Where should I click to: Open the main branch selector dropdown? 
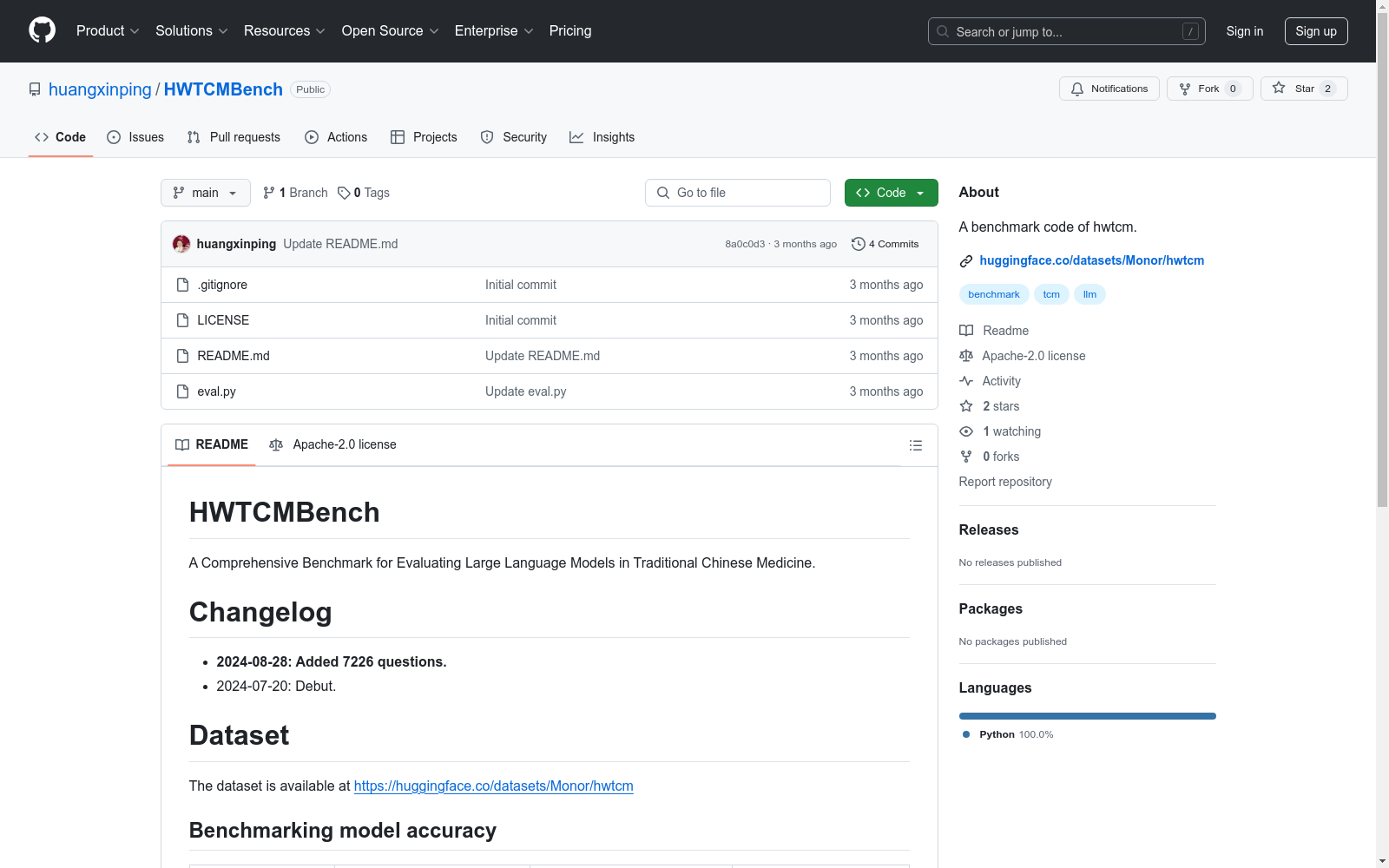[206, 193]
